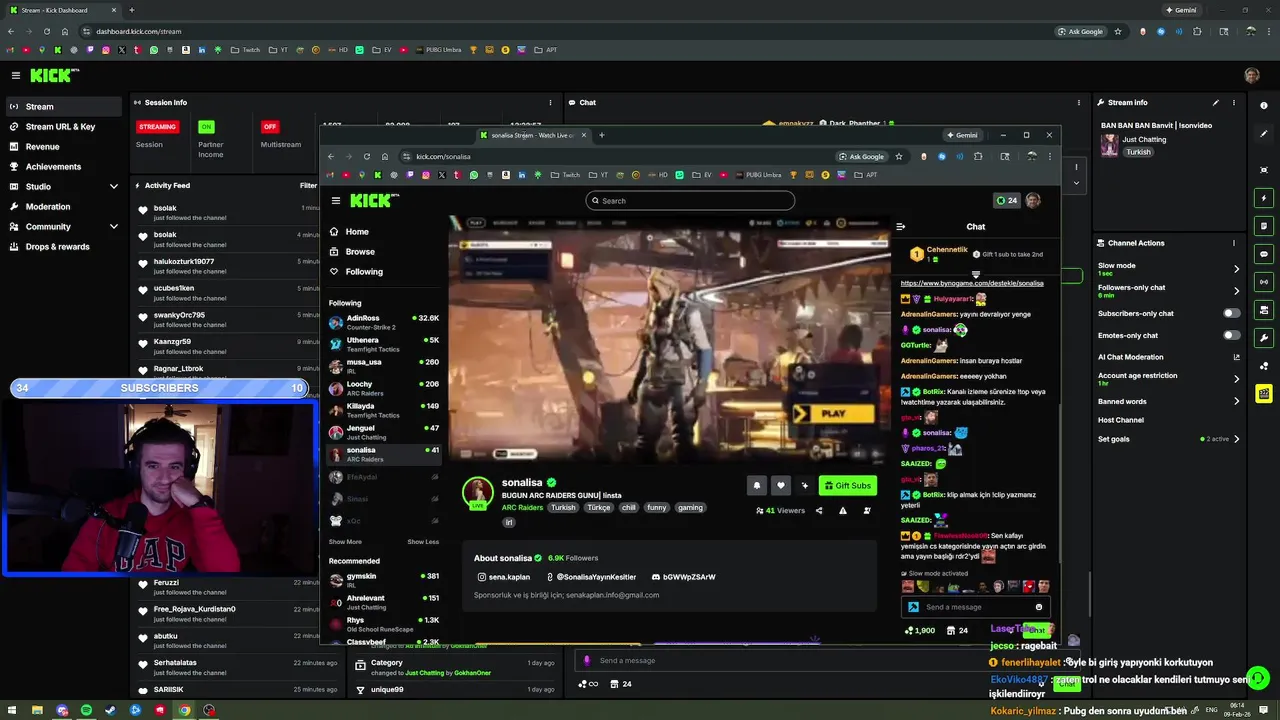Open the Activity Feed Filter
Screen dimensions: 1280x720
click(x=308, y=185)
